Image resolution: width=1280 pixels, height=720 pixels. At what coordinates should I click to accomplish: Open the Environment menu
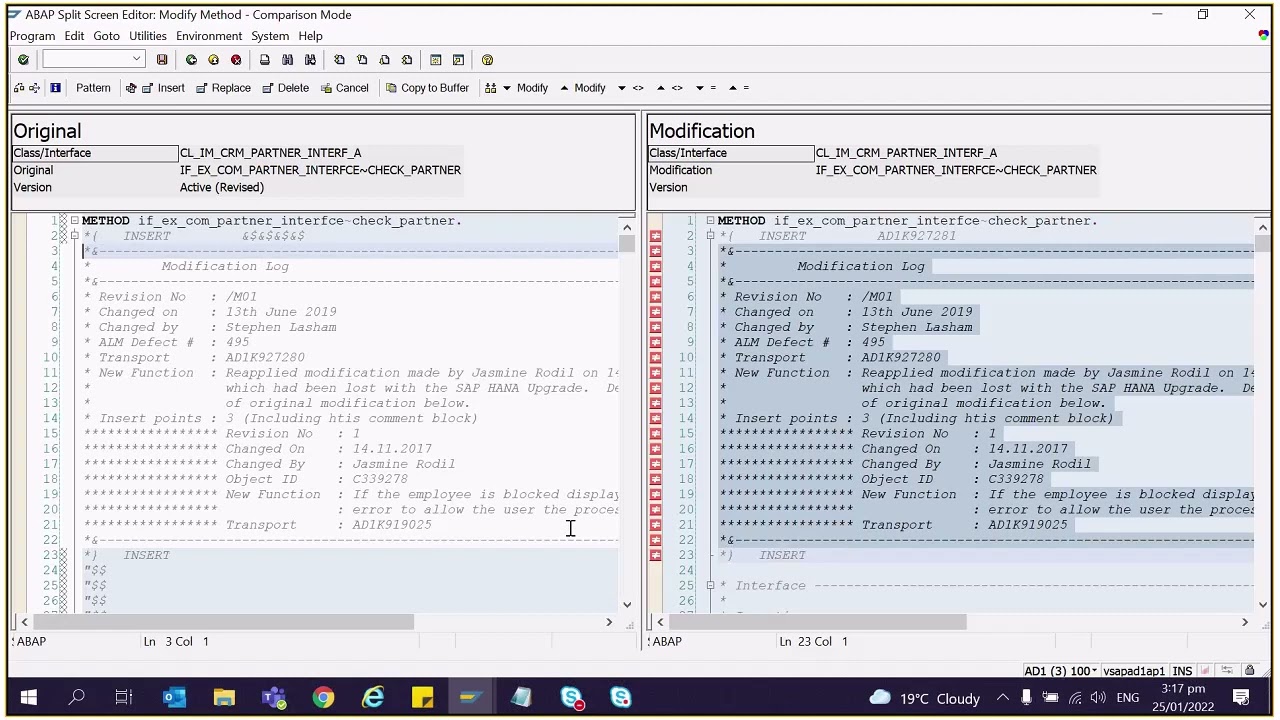coord(209,36)
